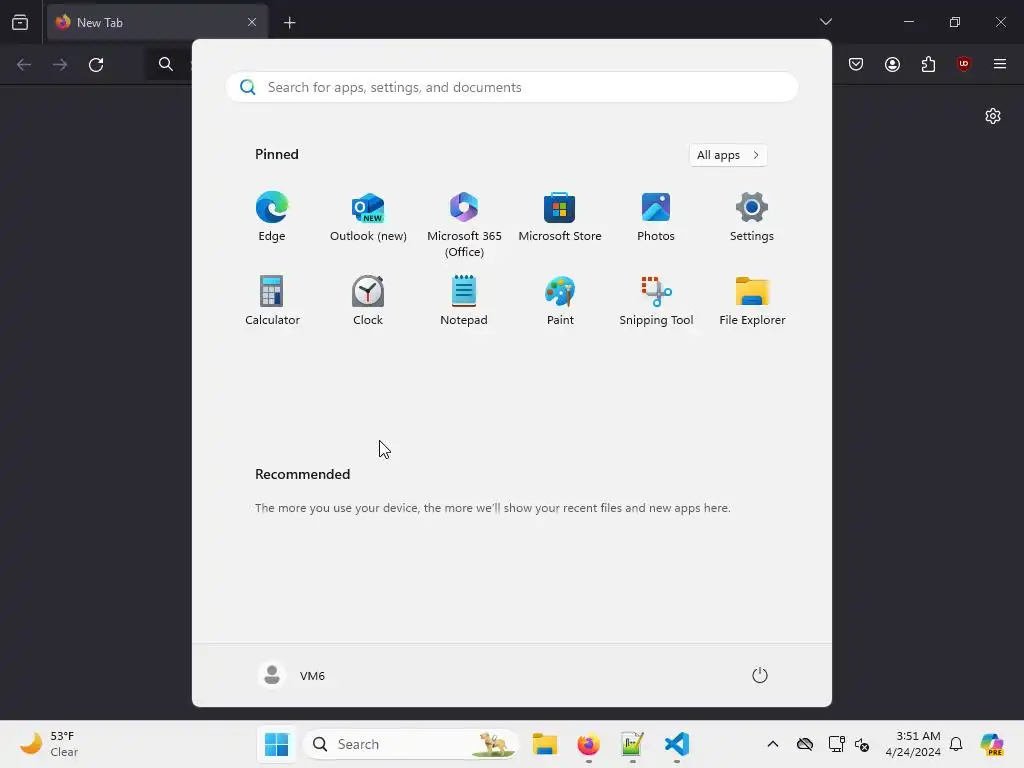Open the Firefox hamburger application menu

coord(1000,64)
